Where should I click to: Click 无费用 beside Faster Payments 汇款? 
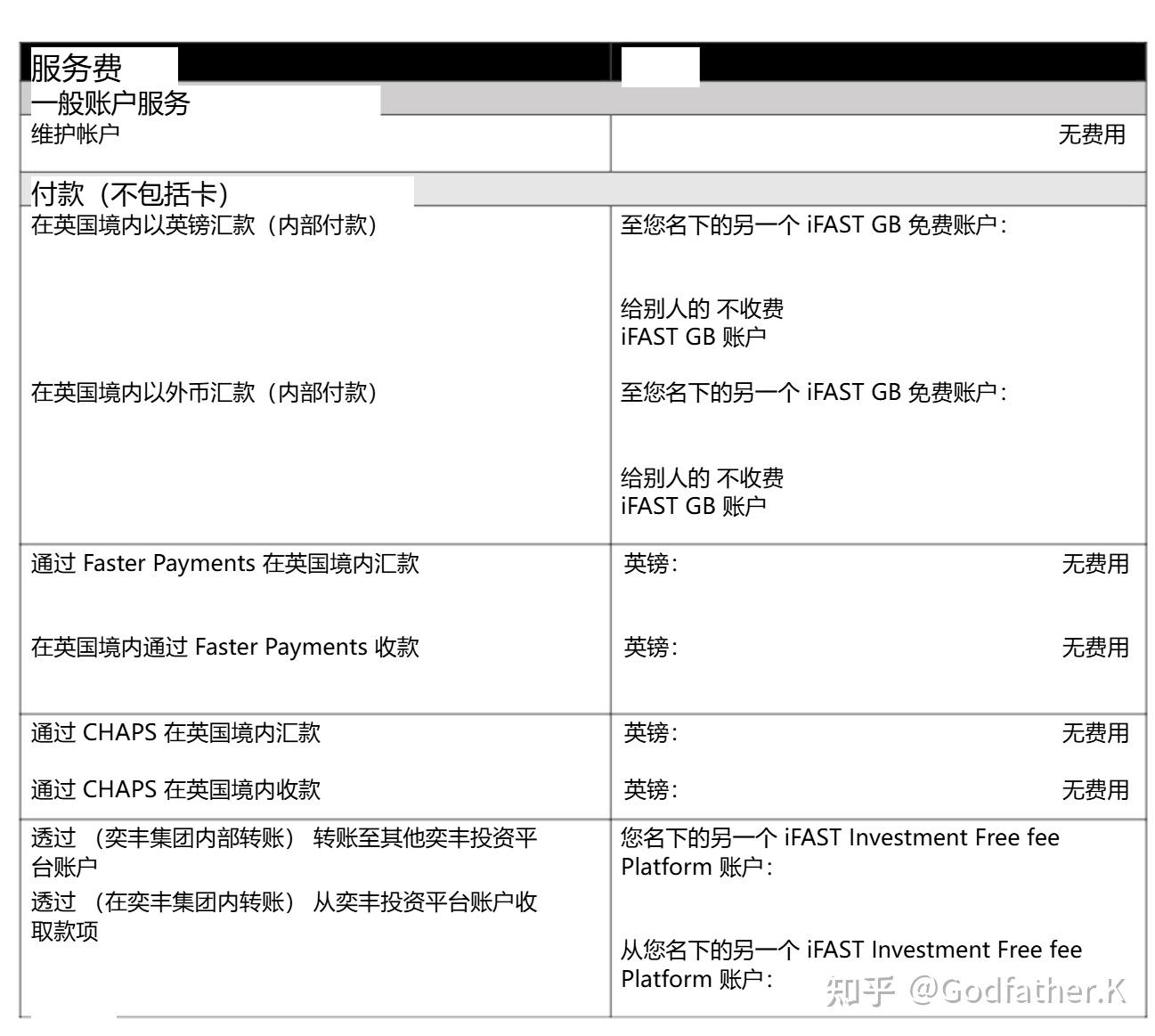pyautogui.click(x=1093, y=563)
